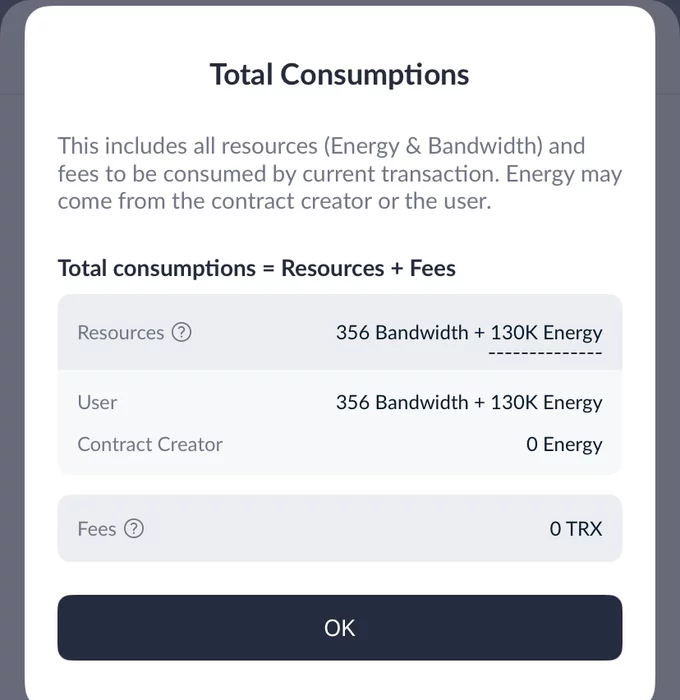Click the dimmed backdrop left of the dialog
The image size is (680, 700).
pyautogui.click(x=11, y=350)
